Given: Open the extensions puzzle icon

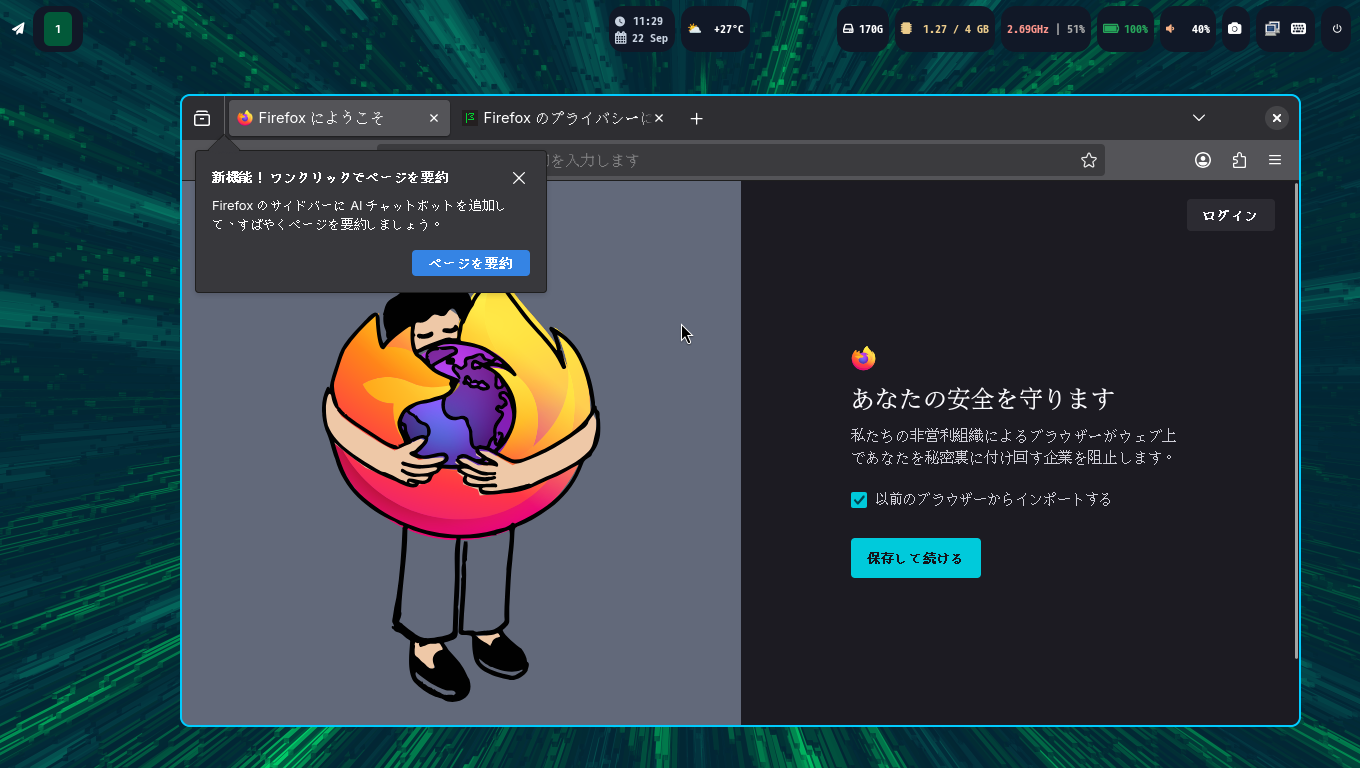Looking at the screenshot, I should [x=1239, y=160].
